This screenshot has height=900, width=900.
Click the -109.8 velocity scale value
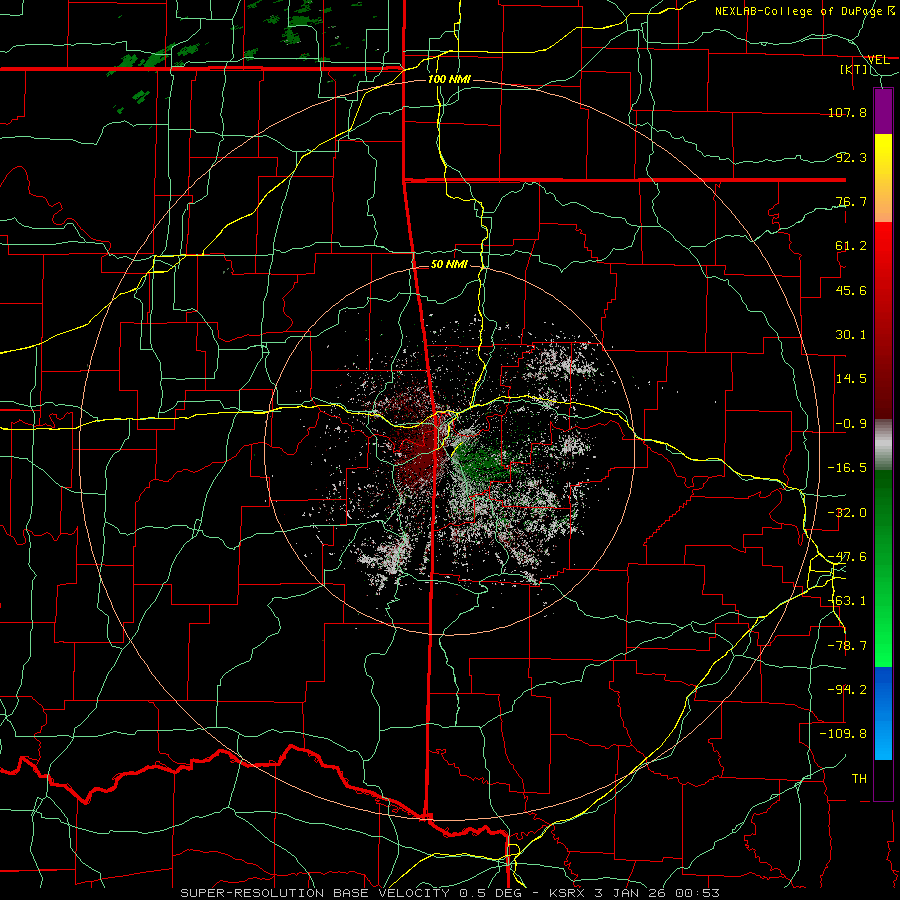click(x=843, y=734)
